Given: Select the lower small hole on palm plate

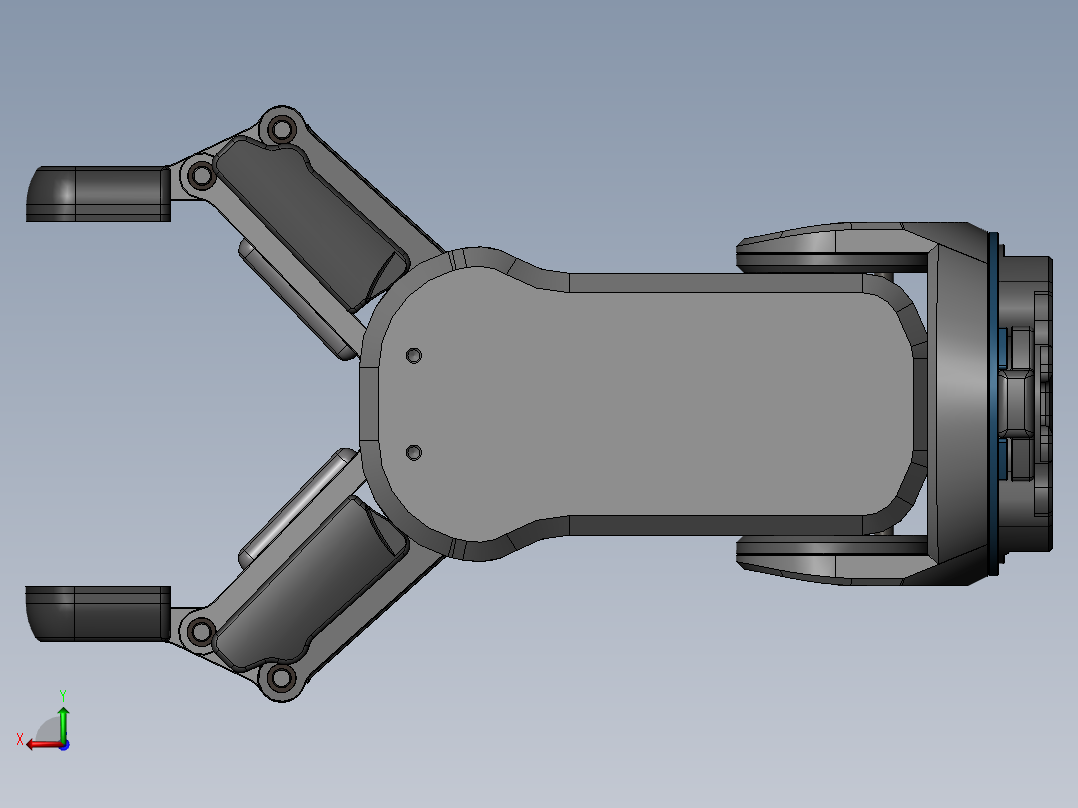Looking at the screenshot, I should (x=414, y=453).
